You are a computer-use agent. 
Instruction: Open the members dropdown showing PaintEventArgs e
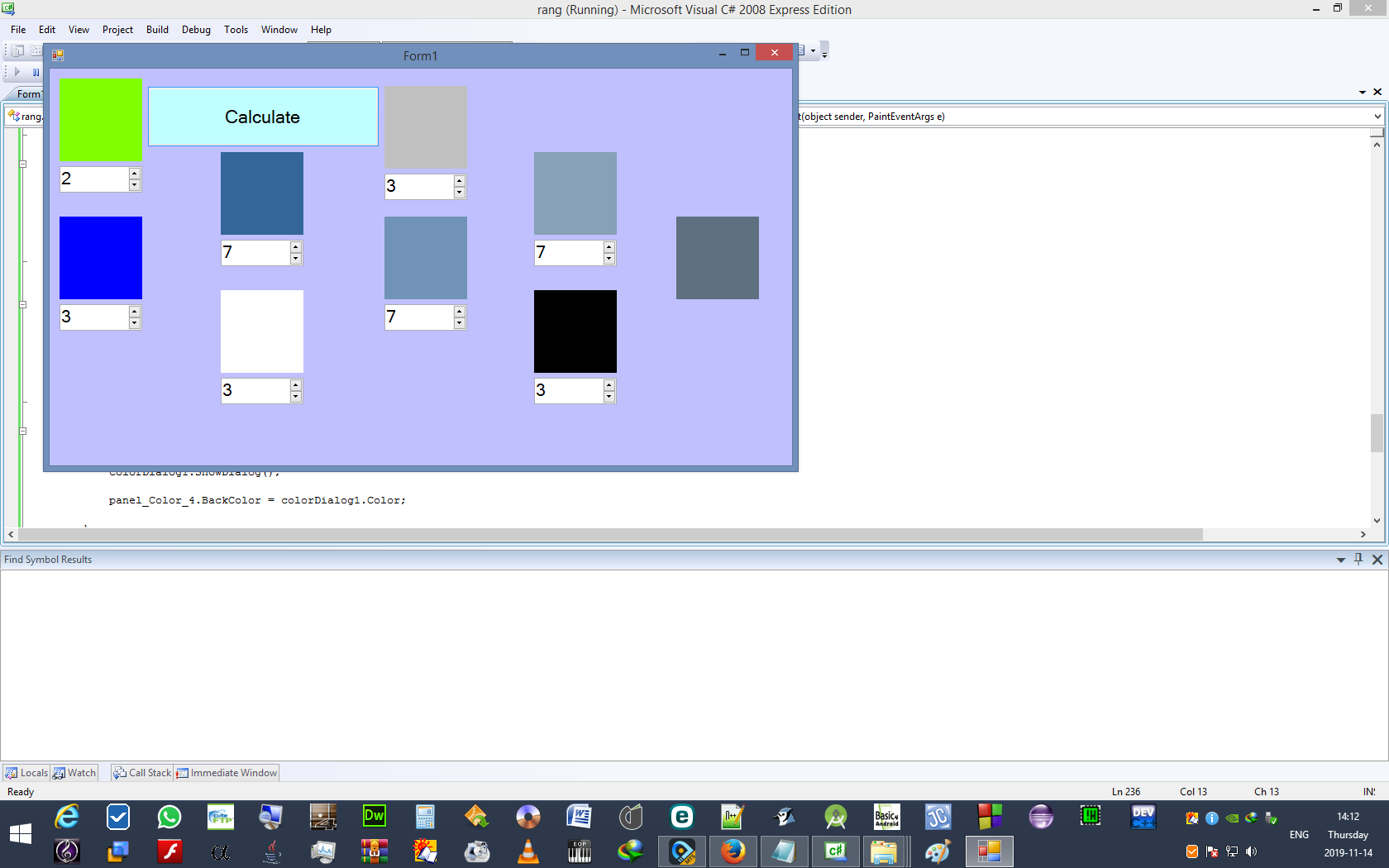point(1377,117)
